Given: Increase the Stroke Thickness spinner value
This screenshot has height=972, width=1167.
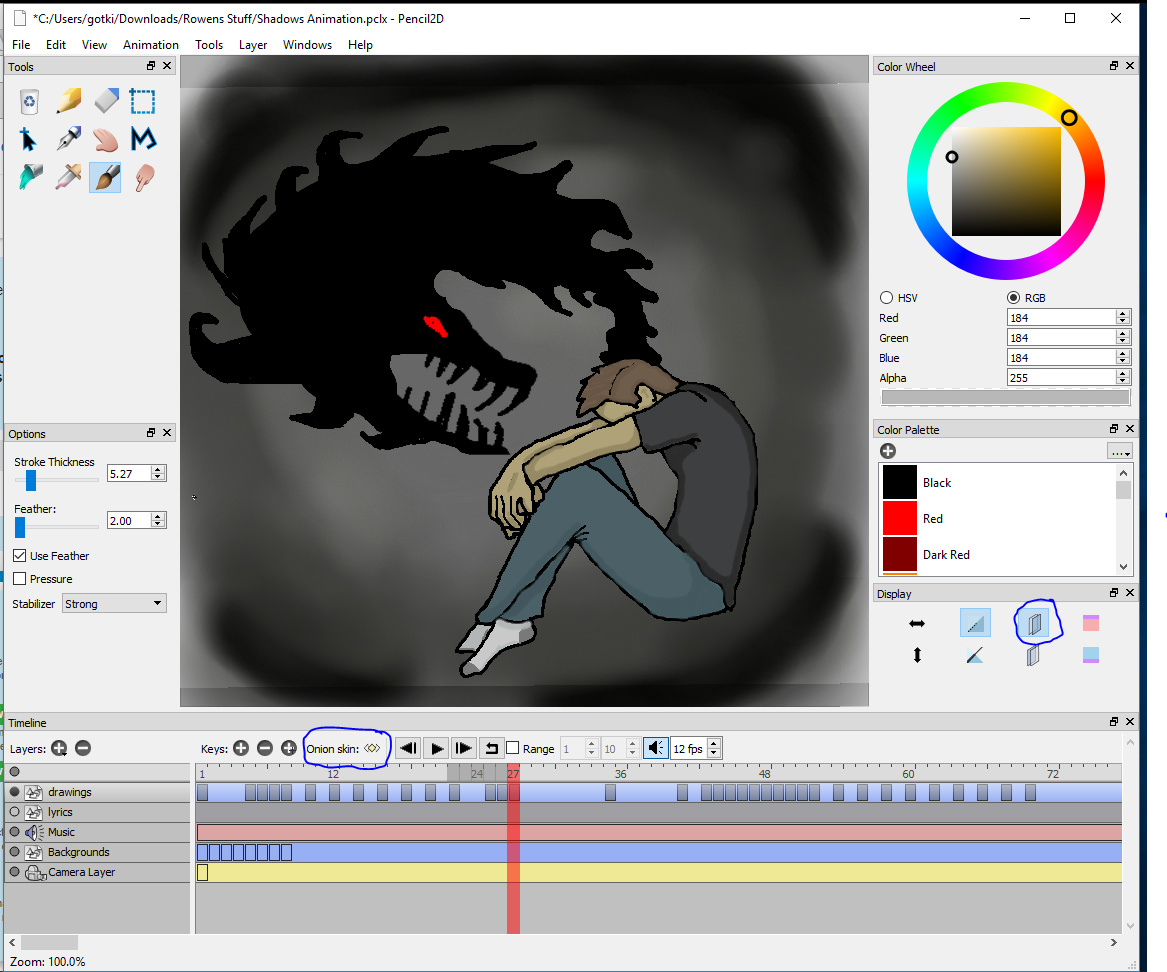Looking at the screenshot, I should tap(158, 468).
